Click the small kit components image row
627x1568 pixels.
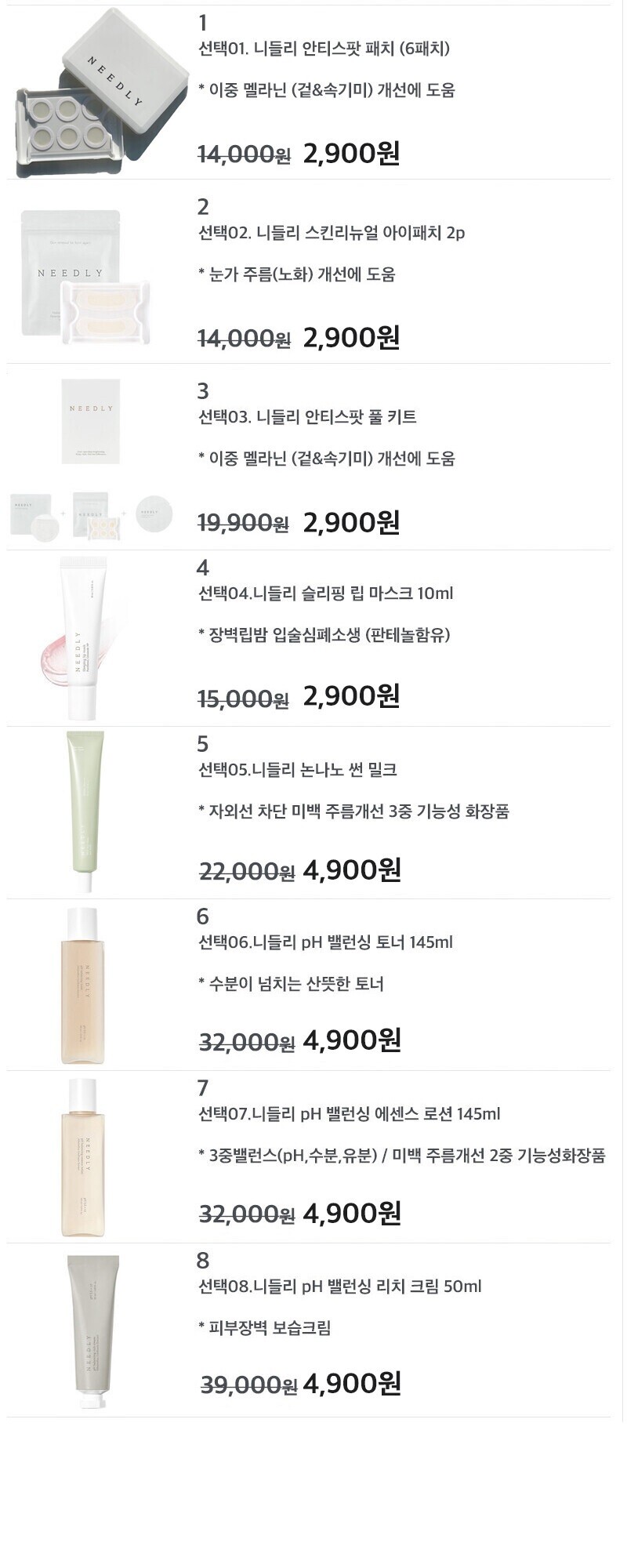tap(92, 515)
